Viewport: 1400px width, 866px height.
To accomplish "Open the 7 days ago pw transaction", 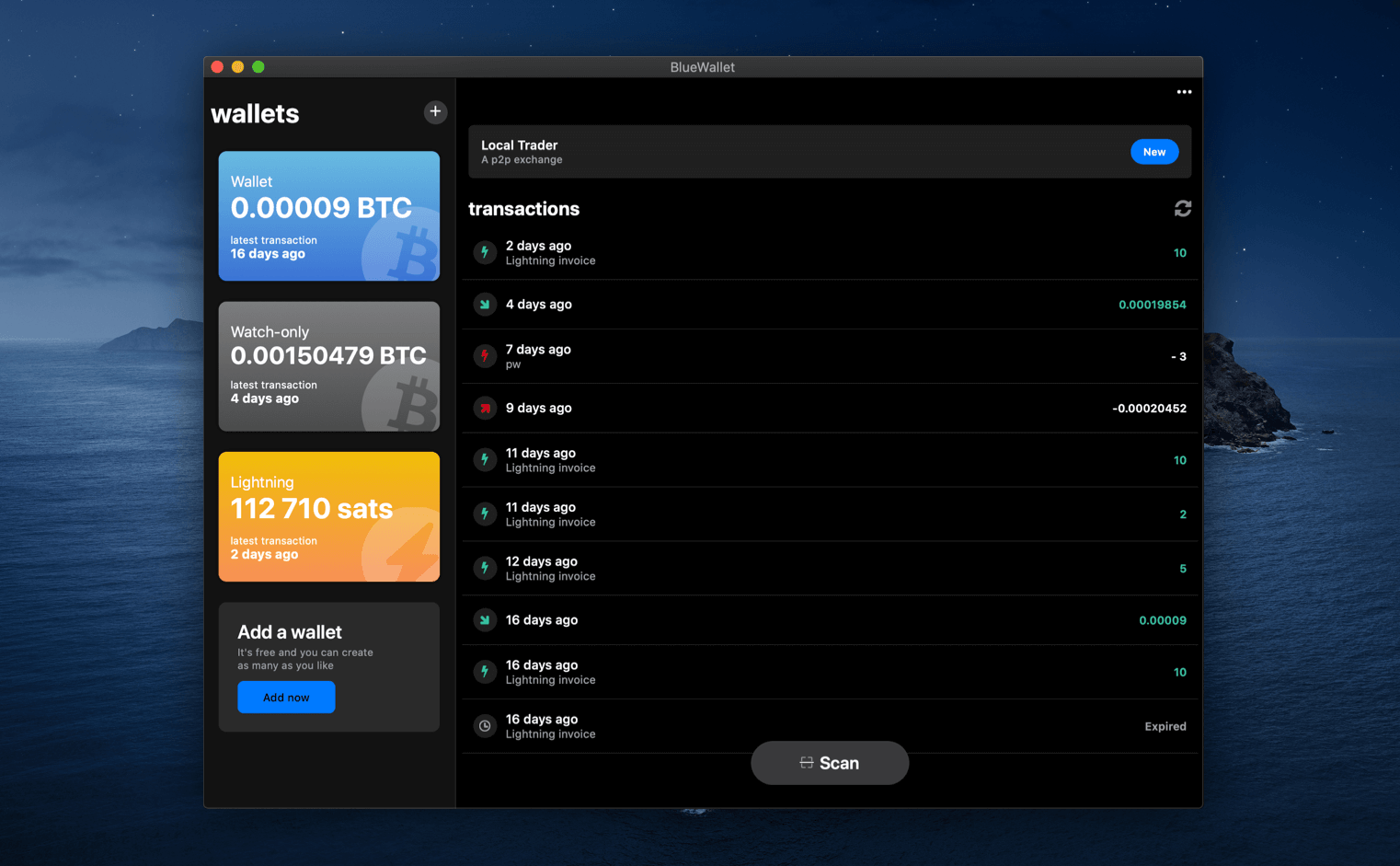I will 830,356.
